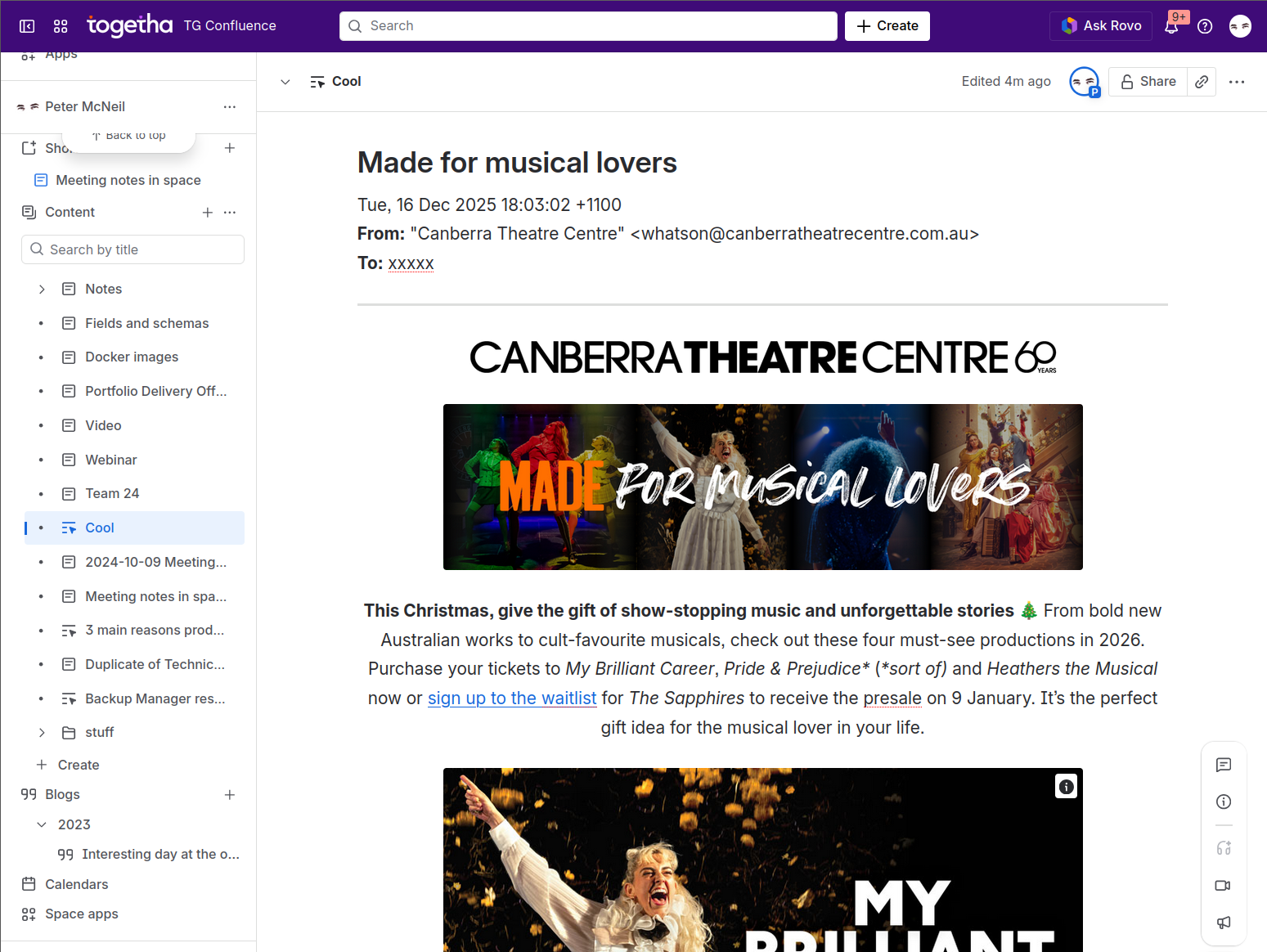Expand the Notes tree item

(42, 289)
